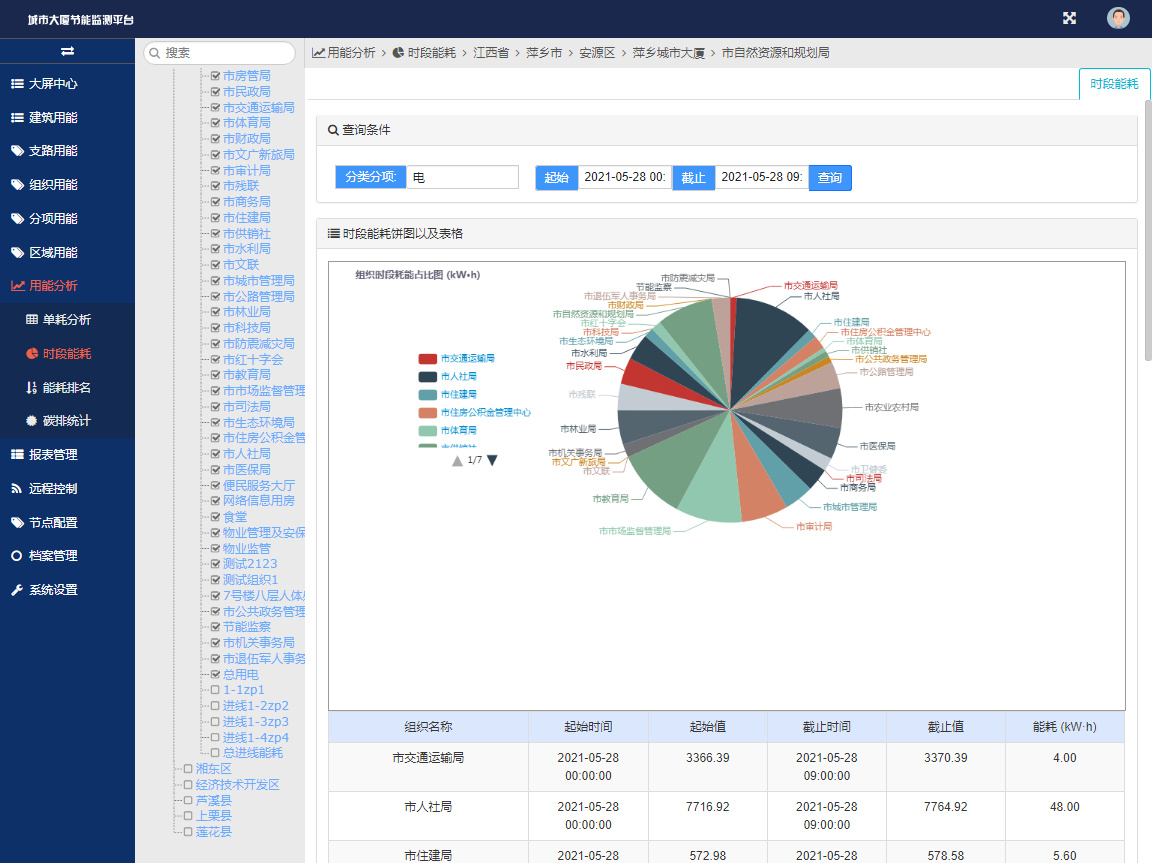Check the 湘东区 district checkbox
The image size is (1152, 863).
tap(188, 769)
